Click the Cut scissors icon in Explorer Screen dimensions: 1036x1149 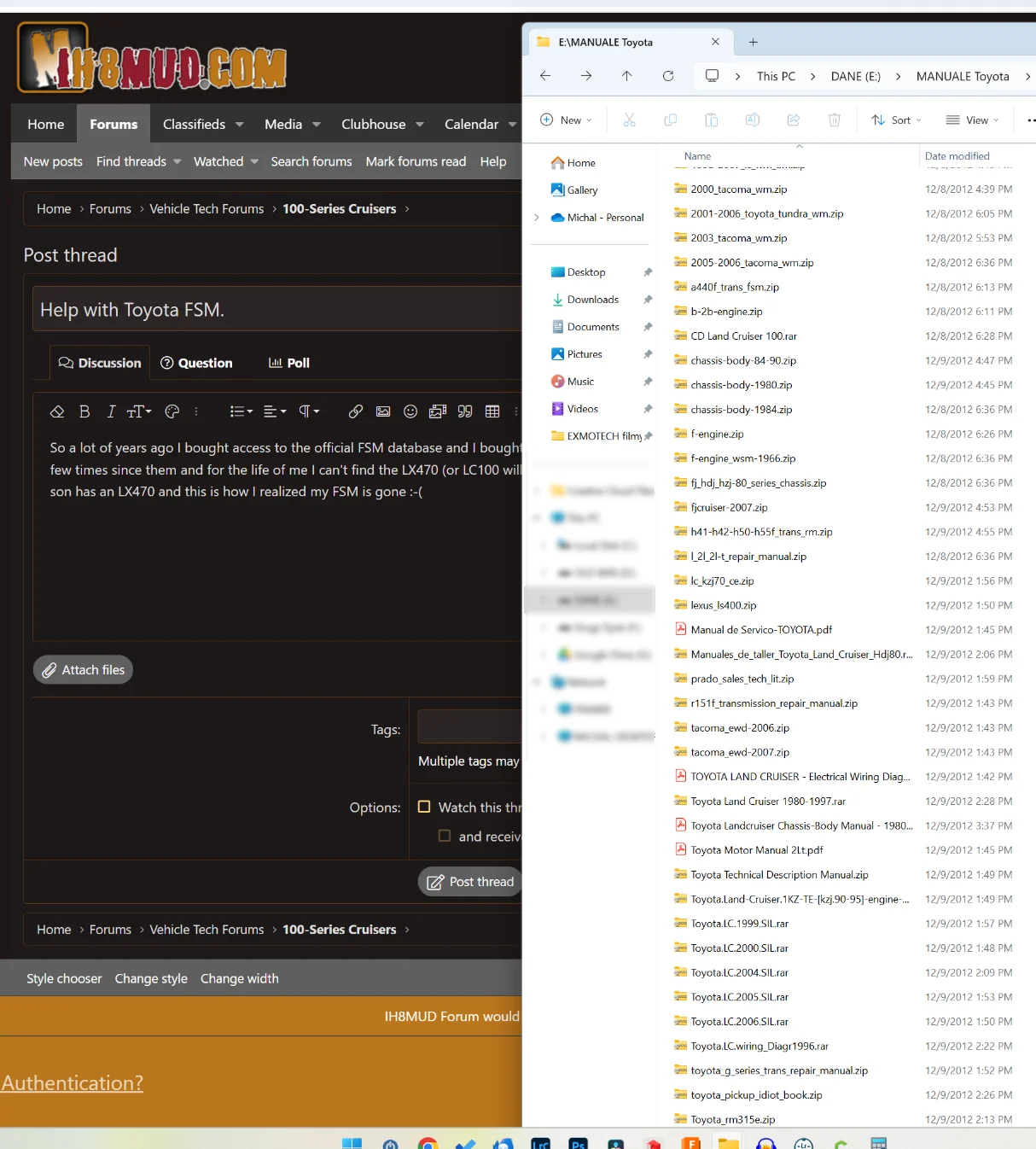coord(630,120)
